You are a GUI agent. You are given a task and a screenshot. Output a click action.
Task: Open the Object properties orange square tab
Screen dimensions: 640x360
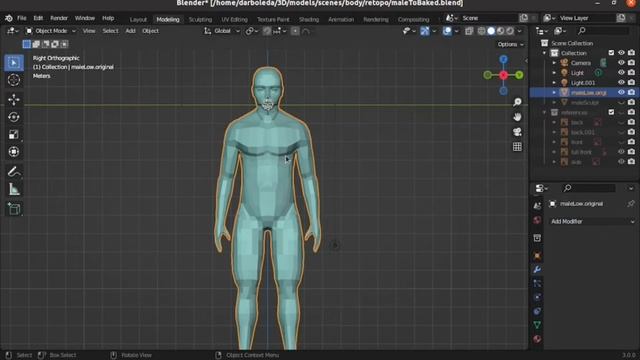pos(537,256)
